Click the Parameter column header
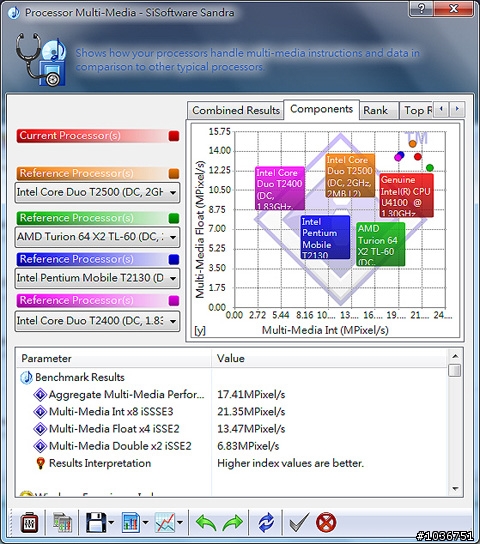The width and height of the screenshot is (480, 544). pyautogui.click(x=114, y=358)
